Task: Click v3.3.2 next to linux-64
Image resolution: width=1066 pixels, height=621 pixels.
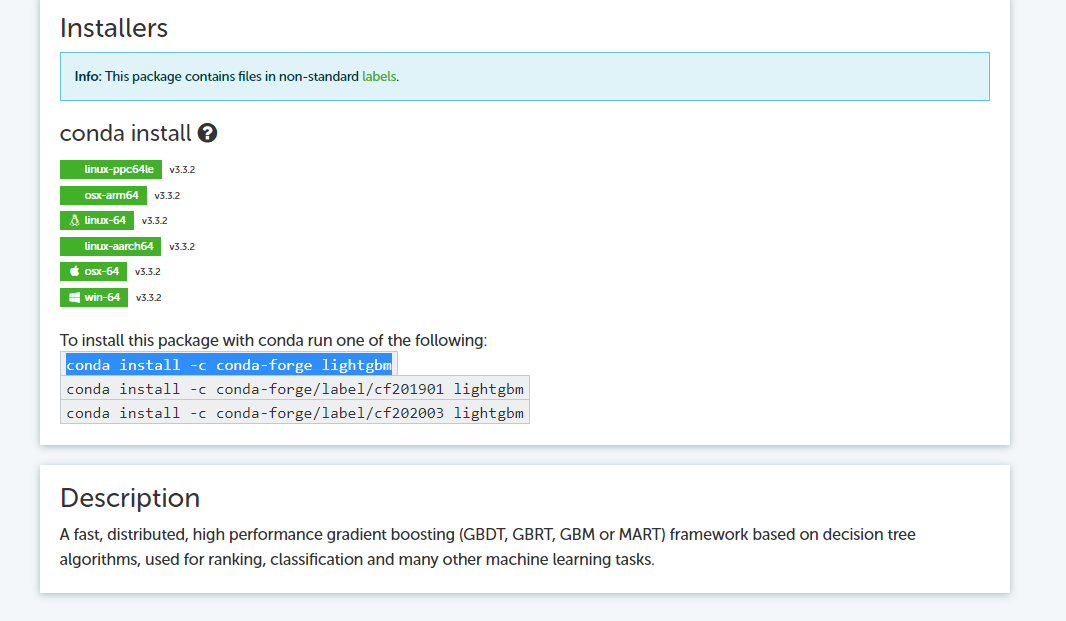Action: point(154,220)
